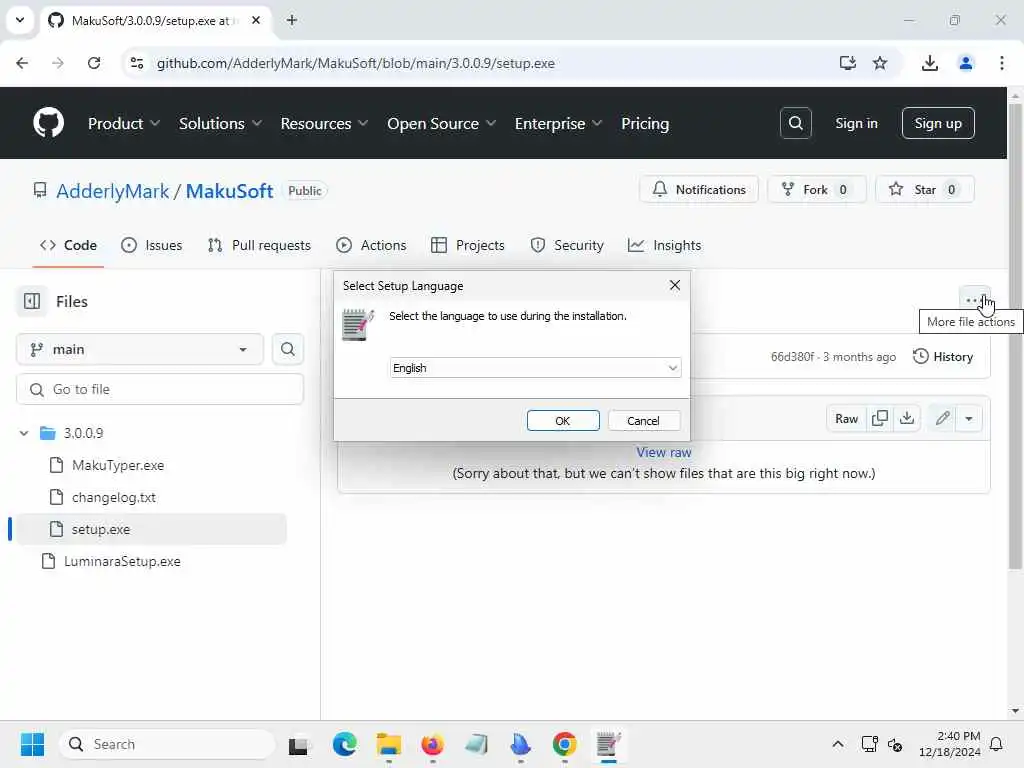Viewport: 1024px width, 768px height.
Task: Collapse the 3.0.0.9 folder
Action: (x=24, y=433)
